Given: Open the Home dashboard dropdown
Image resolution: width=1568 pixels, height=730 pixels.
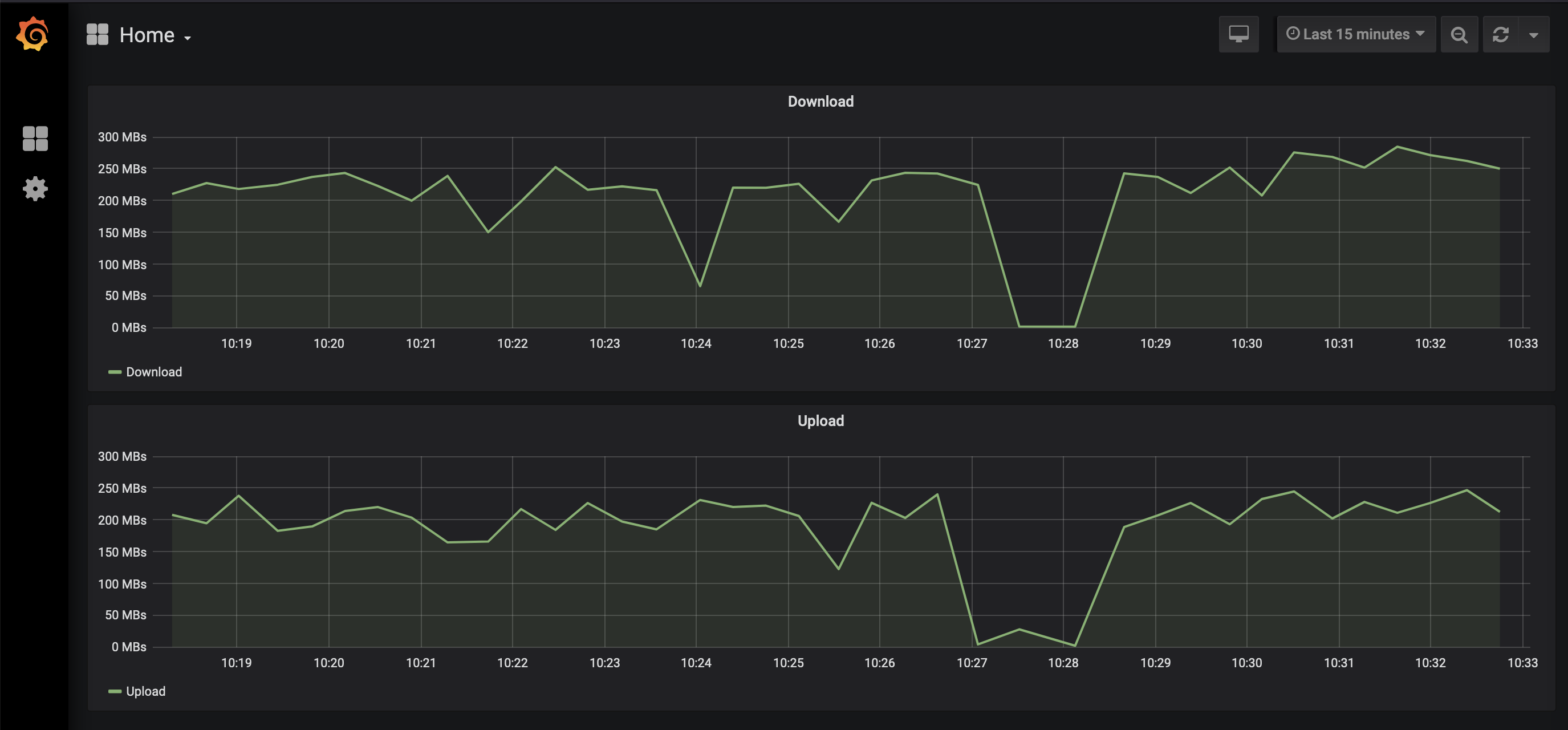Looking at the screenshot, I should click(188, 38).
